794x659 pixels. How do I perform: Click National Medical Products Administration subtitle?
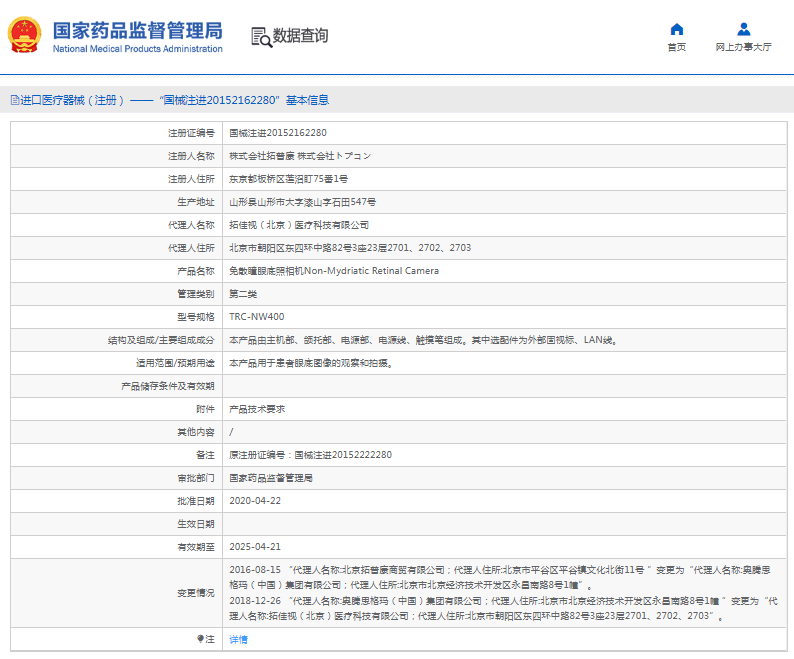pyautogui.click(x=138, y=49)
